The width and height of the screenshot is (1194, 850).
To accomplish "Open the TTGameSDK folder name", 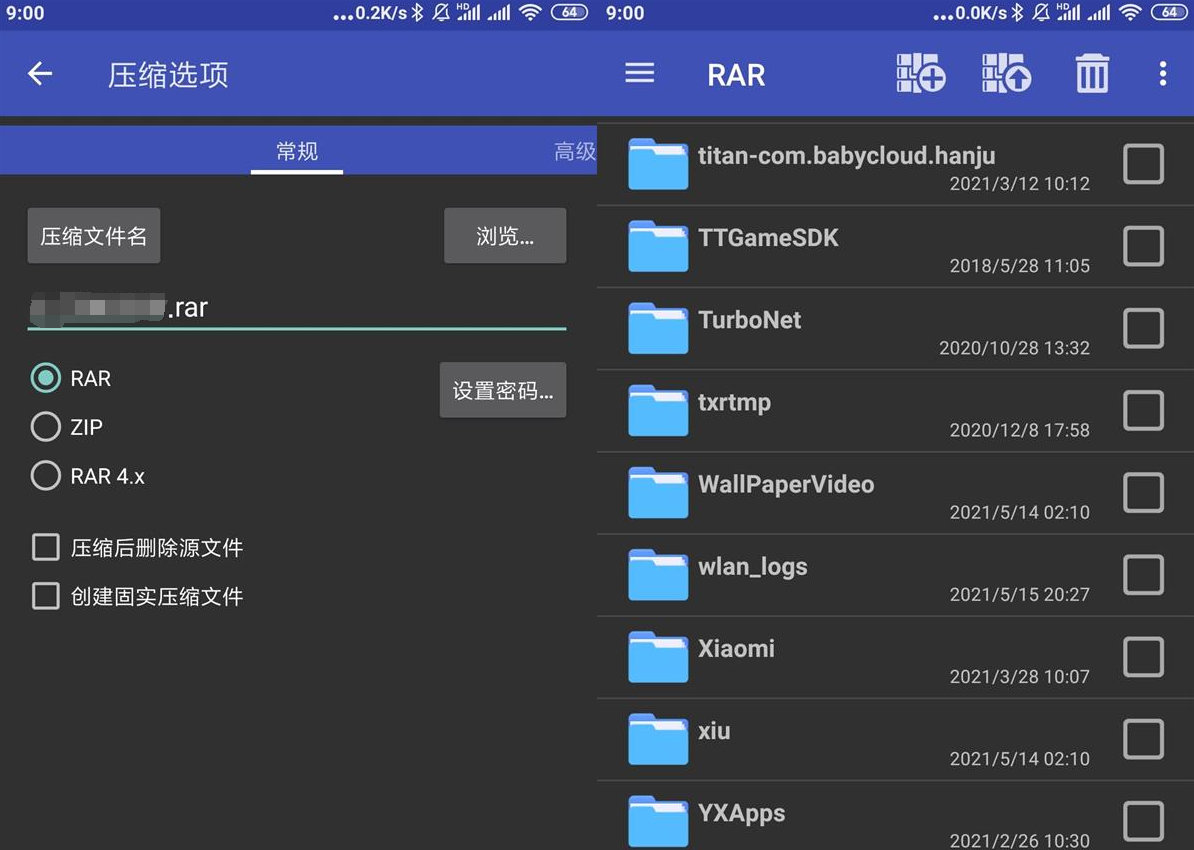I will pos(768,238).
